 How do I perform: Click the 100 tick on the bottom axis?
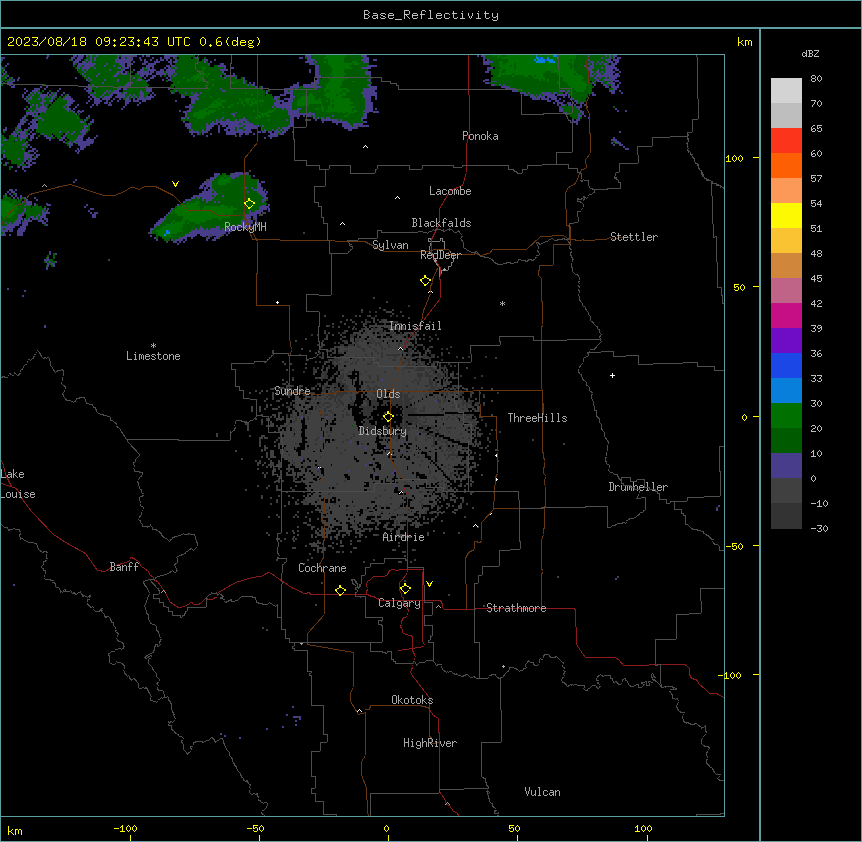click(x=643, y=828)
